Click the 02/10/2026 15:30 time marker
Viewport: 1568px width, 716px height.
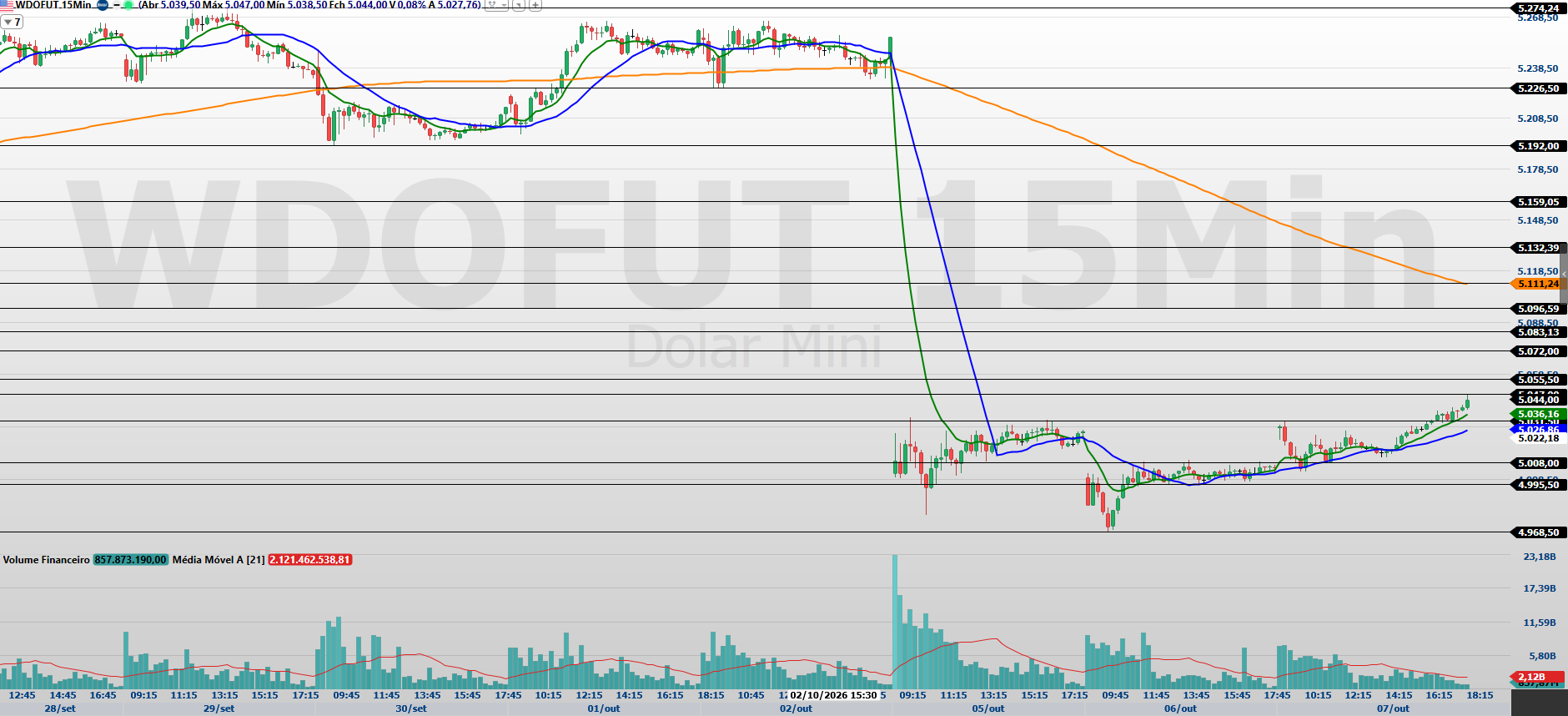(833, 695)
